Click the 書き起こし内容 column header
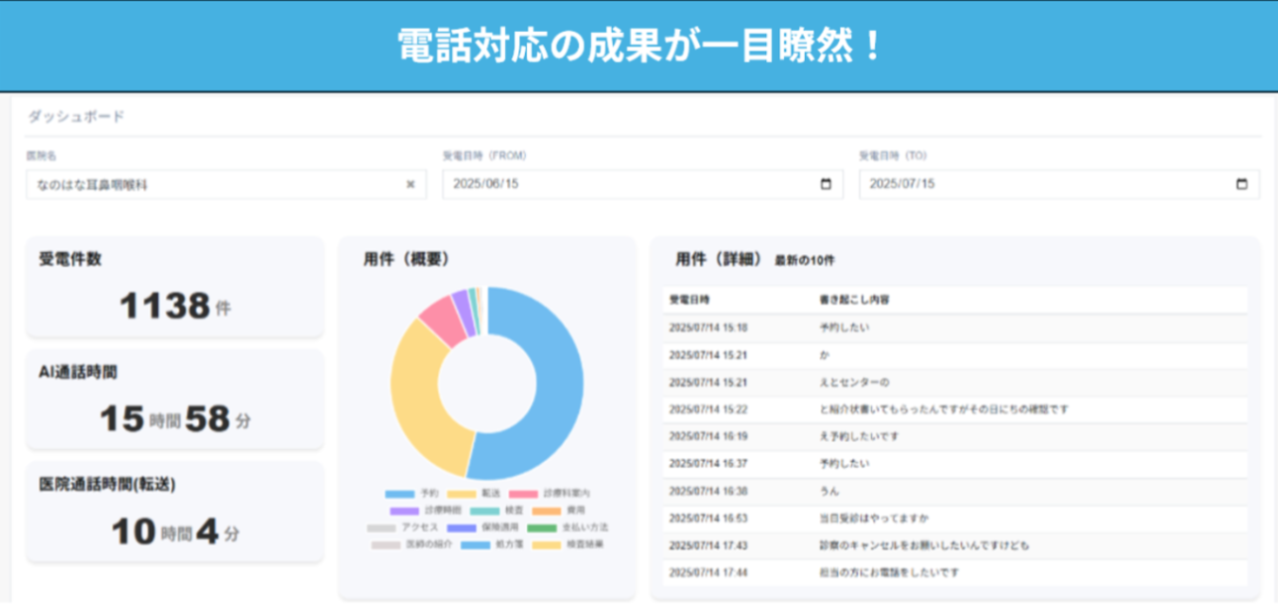The image size is (1278, 609). coord(853,299)
